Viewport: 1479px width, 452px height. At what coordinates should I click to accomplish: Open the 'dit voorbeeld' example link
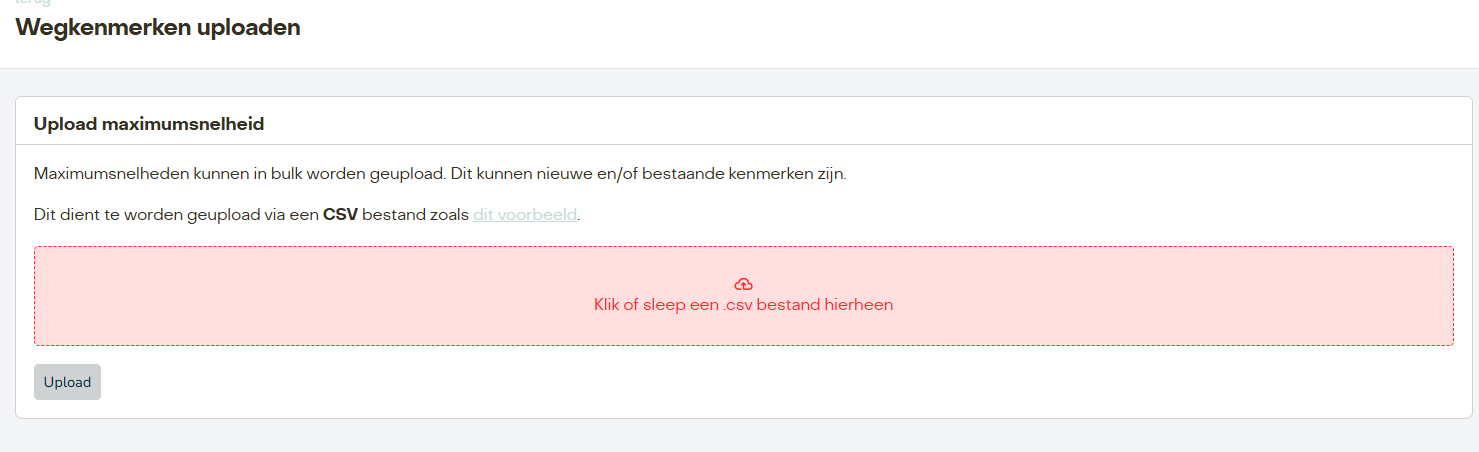(x=525, y=215)
